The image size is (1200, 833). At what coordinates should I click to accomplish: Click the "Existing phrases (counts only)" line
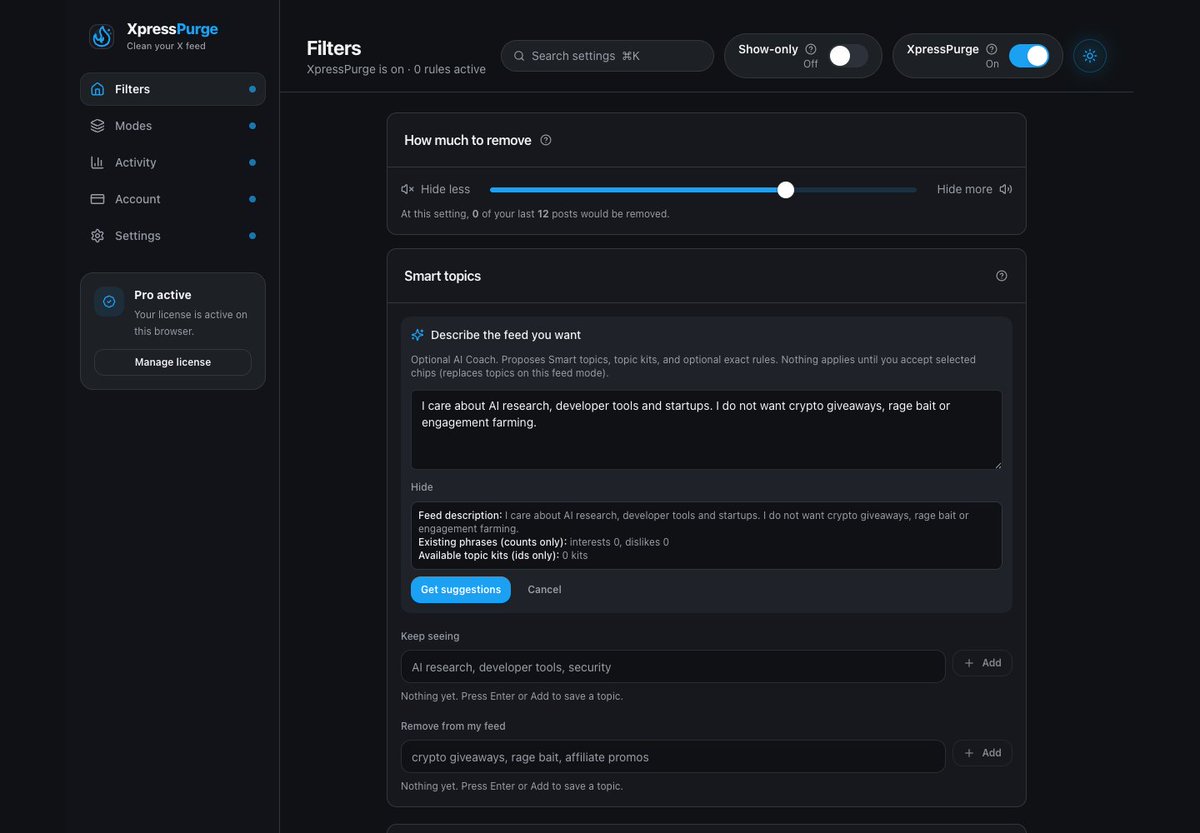(544, 542)
